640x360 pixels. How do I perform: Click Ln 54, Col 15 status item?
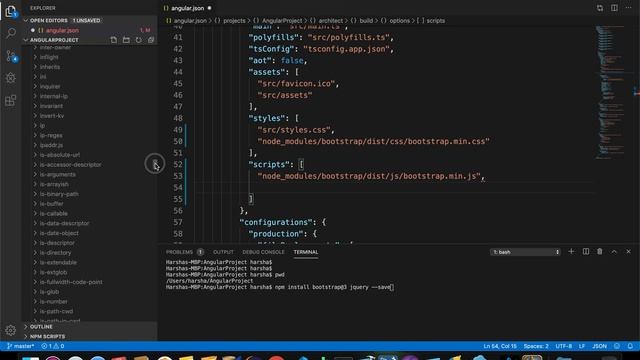click(x=500, y=346)
